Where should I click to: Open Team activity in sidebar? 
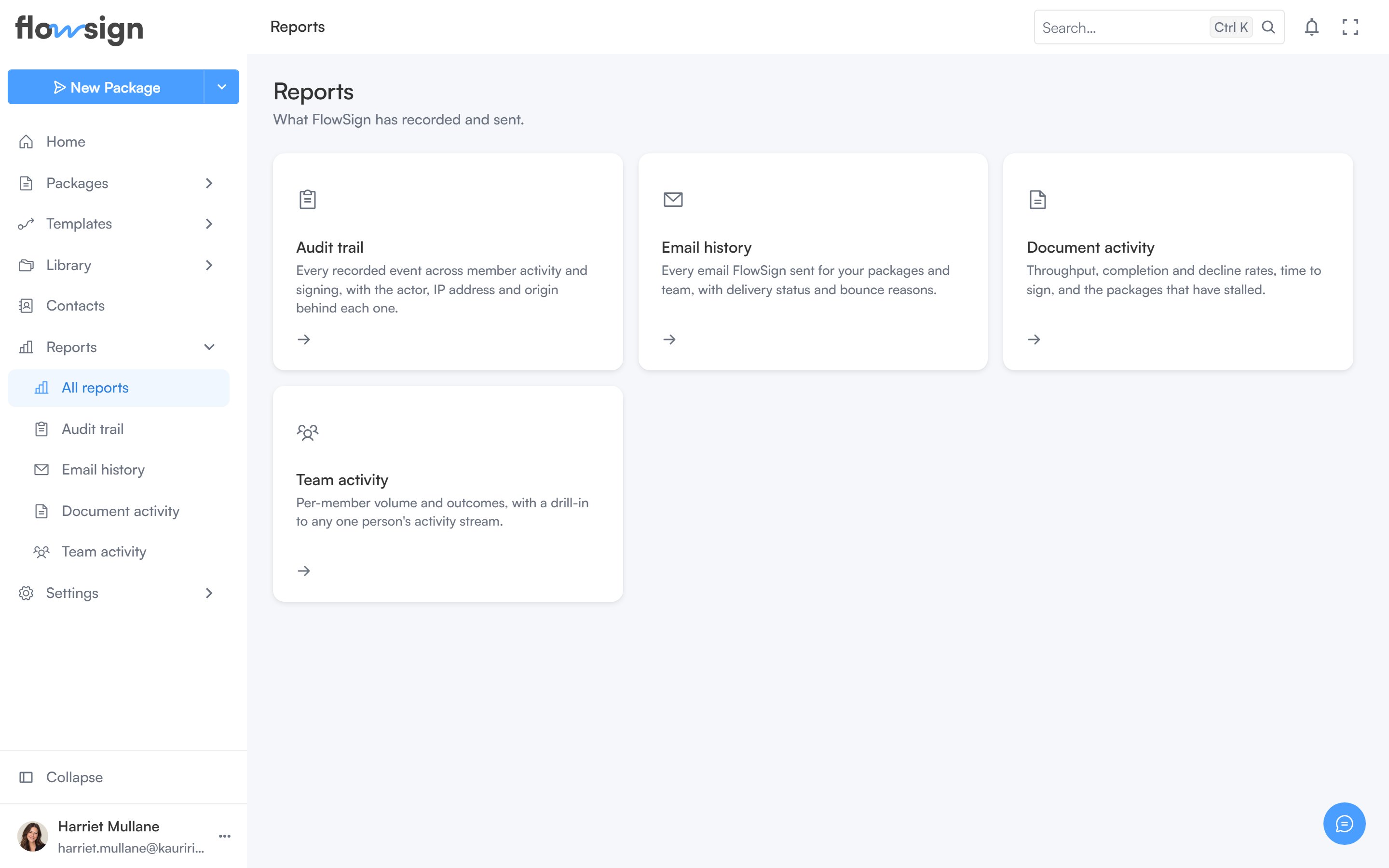[119, 552]
